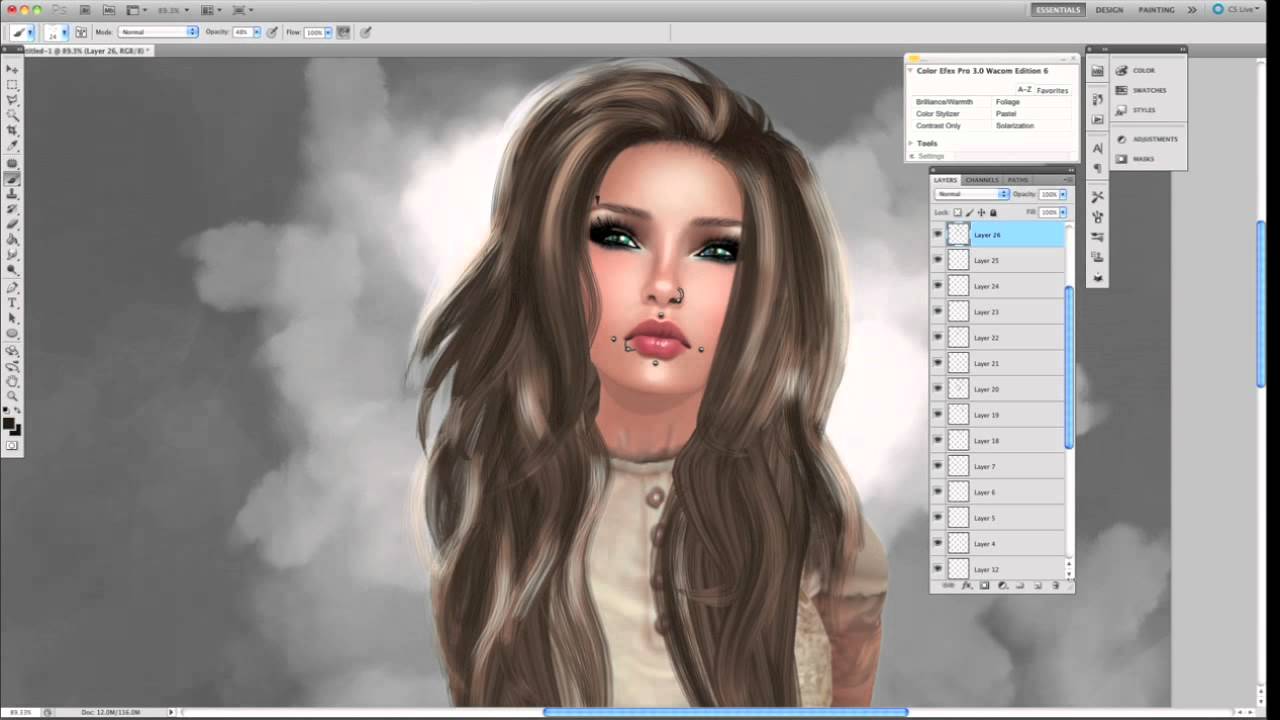Image resolution: width=1280 pixels, height=720 pixels.
Task: Open the Paragraph panel icon
Action: pos(1098,168)
